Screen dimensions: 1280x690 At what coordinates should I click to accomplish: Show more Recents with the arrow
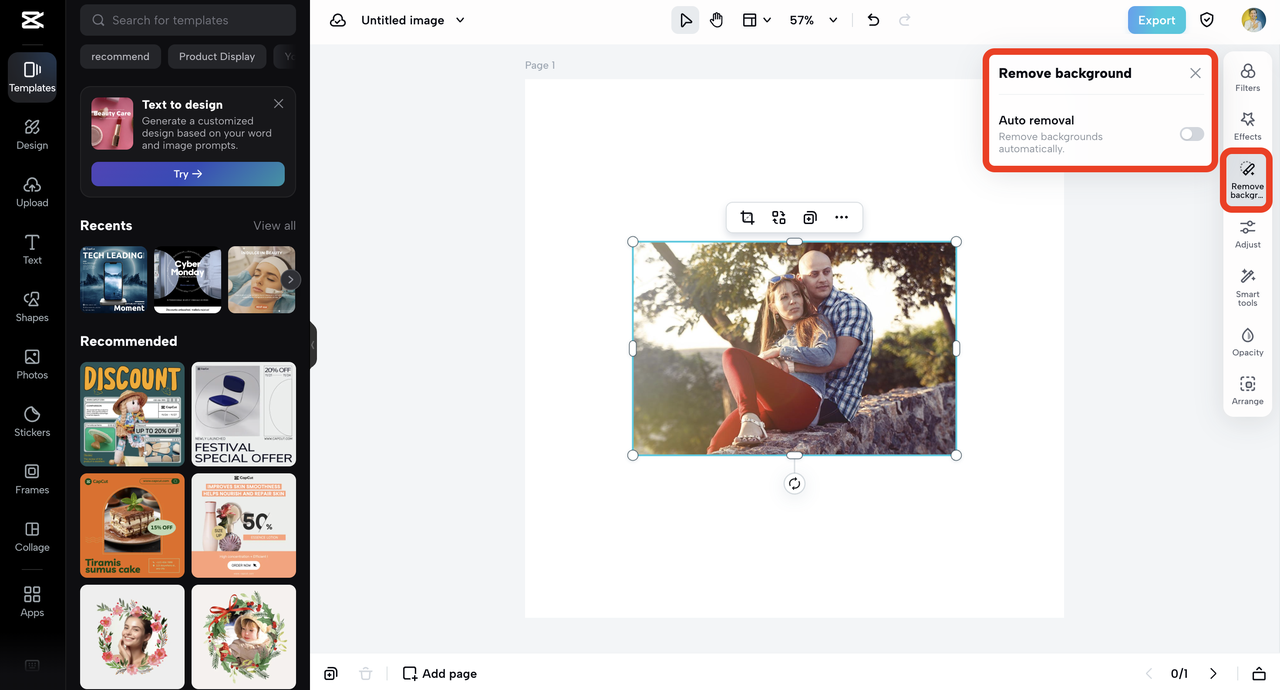pyautogui.click(x=290, y=280)
